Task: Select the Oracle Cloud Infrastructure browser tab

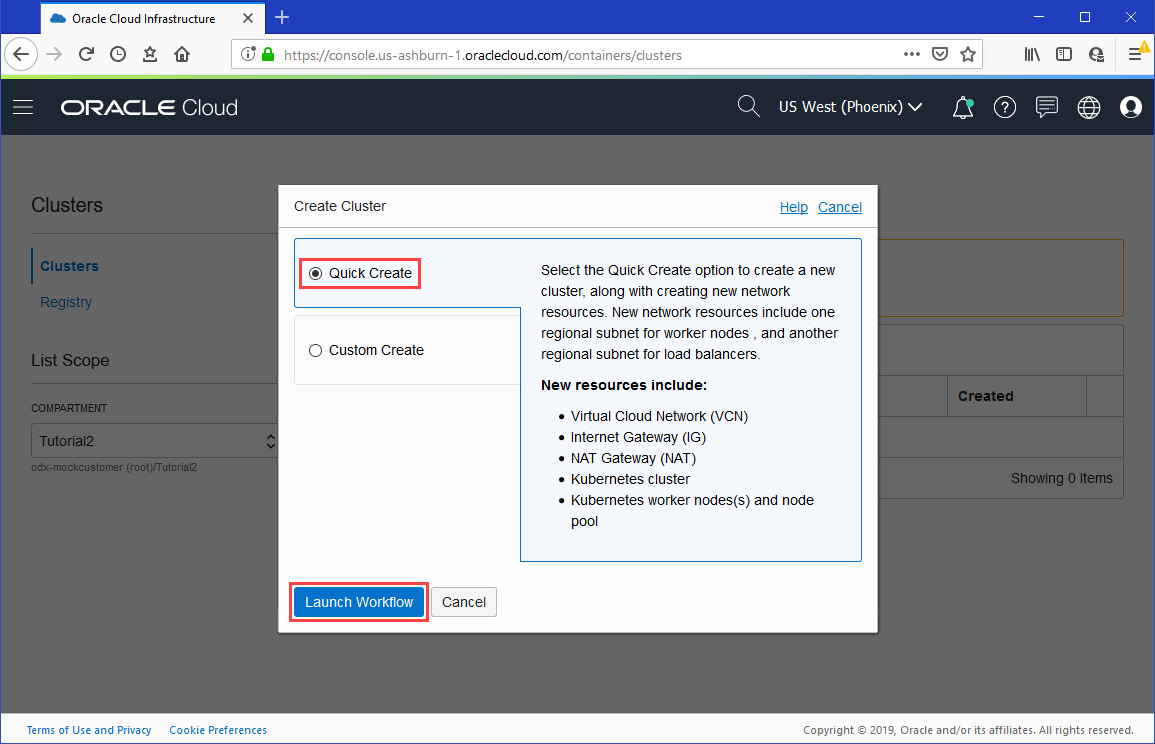Action: (152, 18)
